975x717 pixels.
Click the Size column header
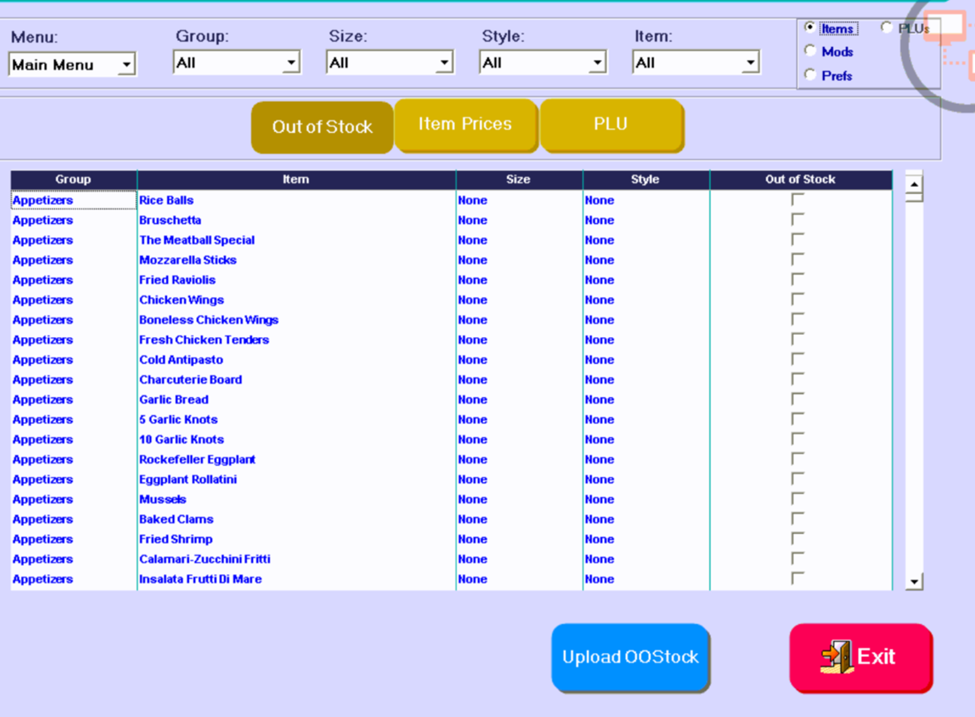point(519,180)
